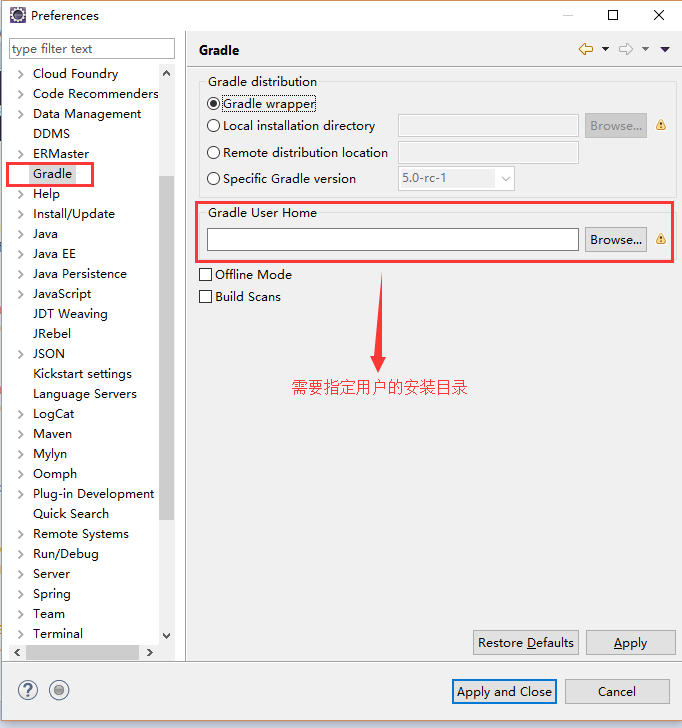682x728 pixels.
Task: Select Kickstart settings page
Action: tap(82, 374)
